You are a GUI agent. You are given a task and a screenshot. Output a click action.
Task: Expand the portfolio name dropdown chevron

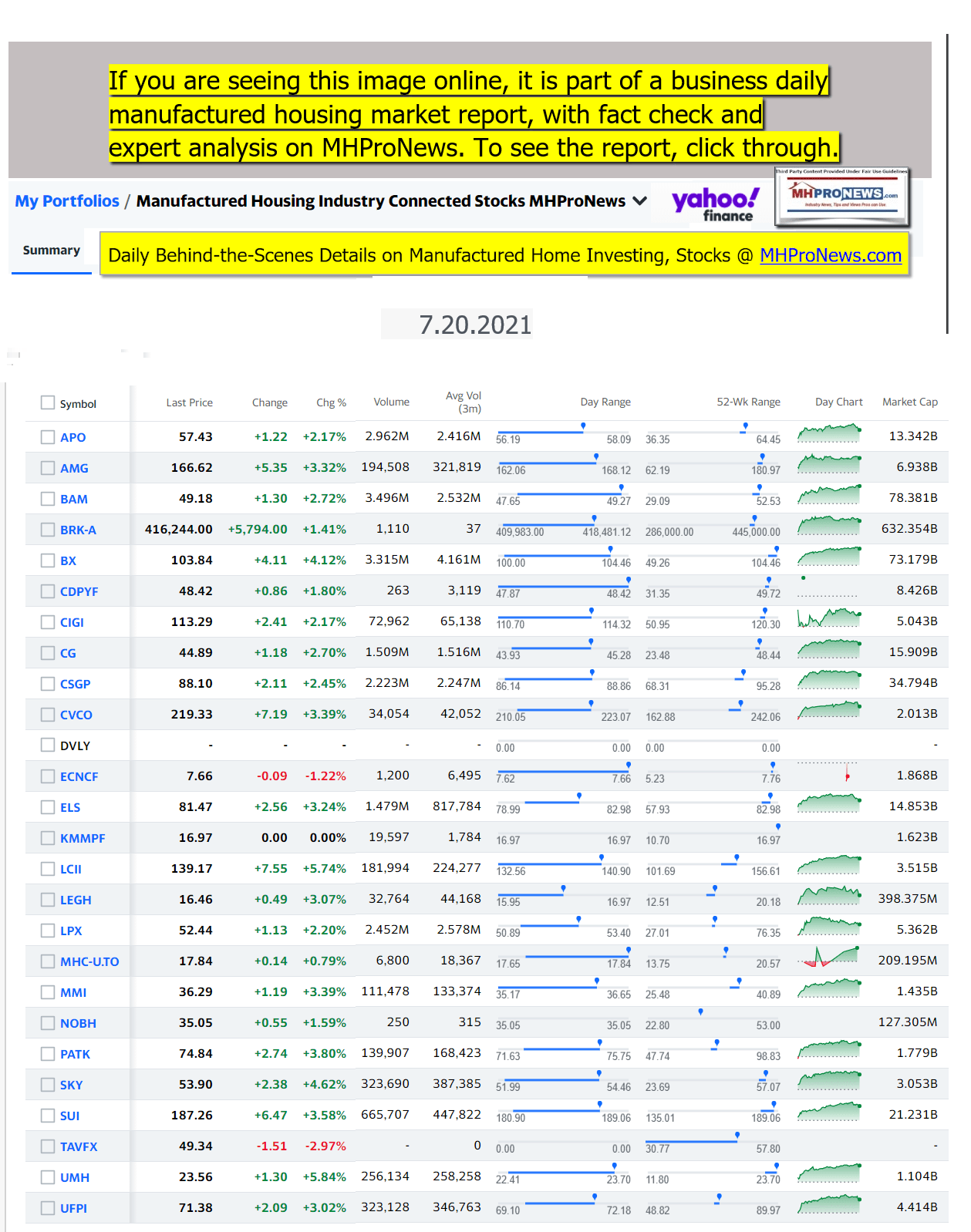pyautogui.click(x=639, y=201)
